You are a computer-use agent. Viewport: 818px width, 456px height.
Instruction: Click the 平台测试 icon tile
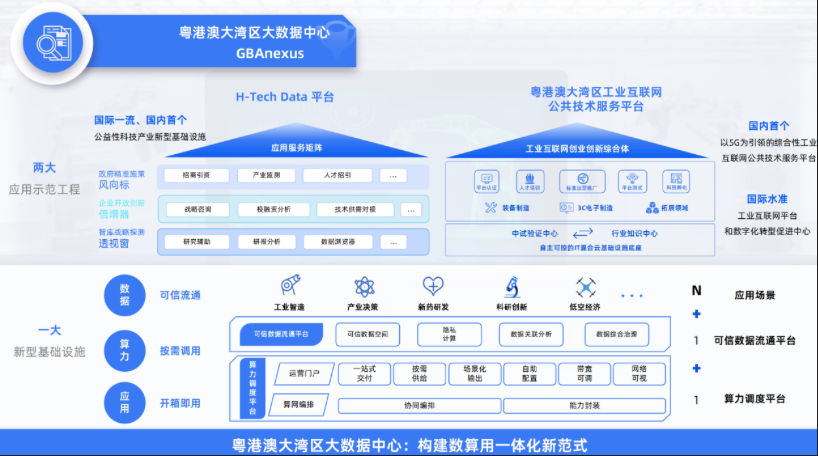point(632,182)
